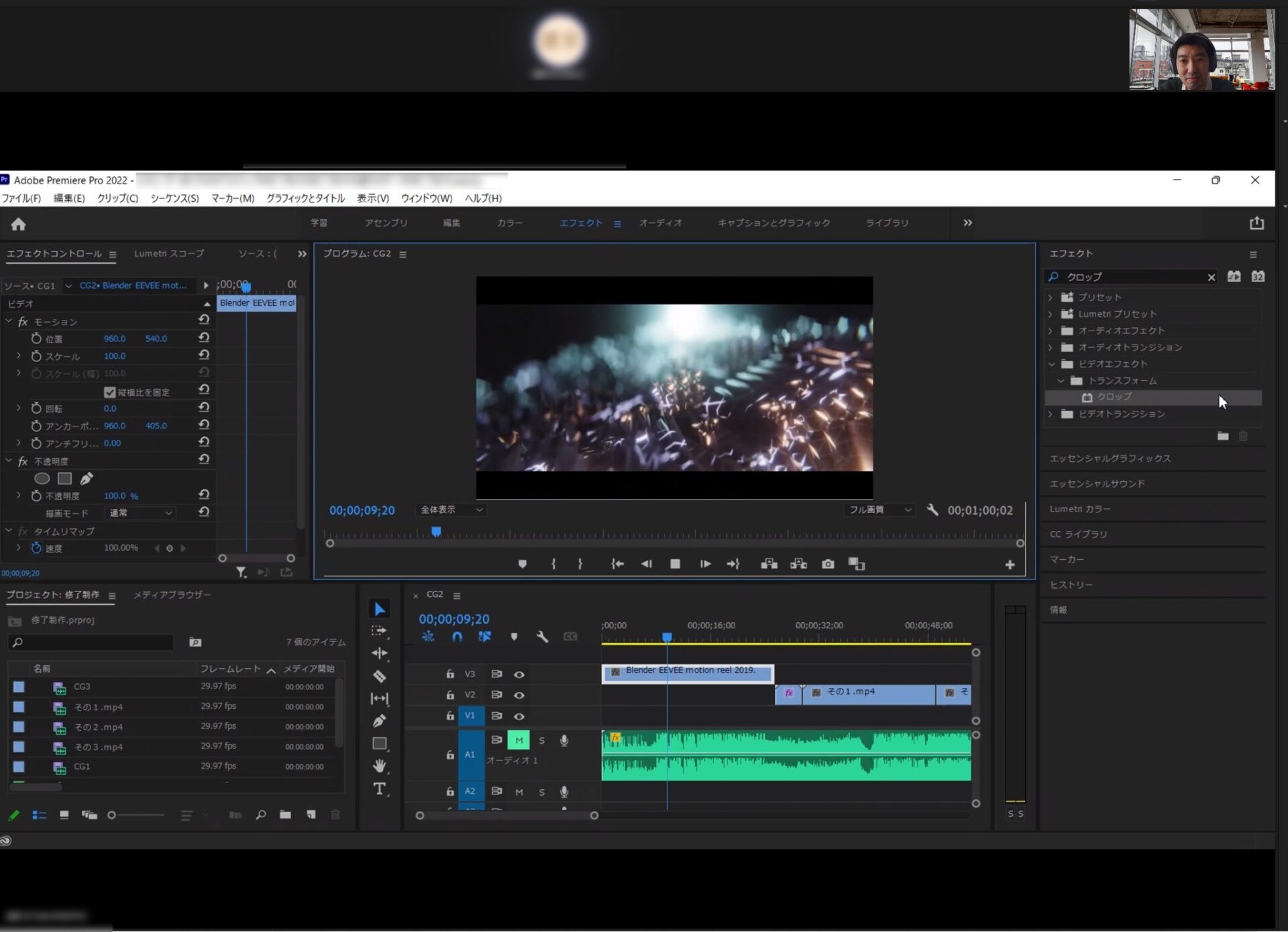The width and height of the screenshot is (1288, 932).
Task: Step forward one frame
Action: click(x=705, y=564)
